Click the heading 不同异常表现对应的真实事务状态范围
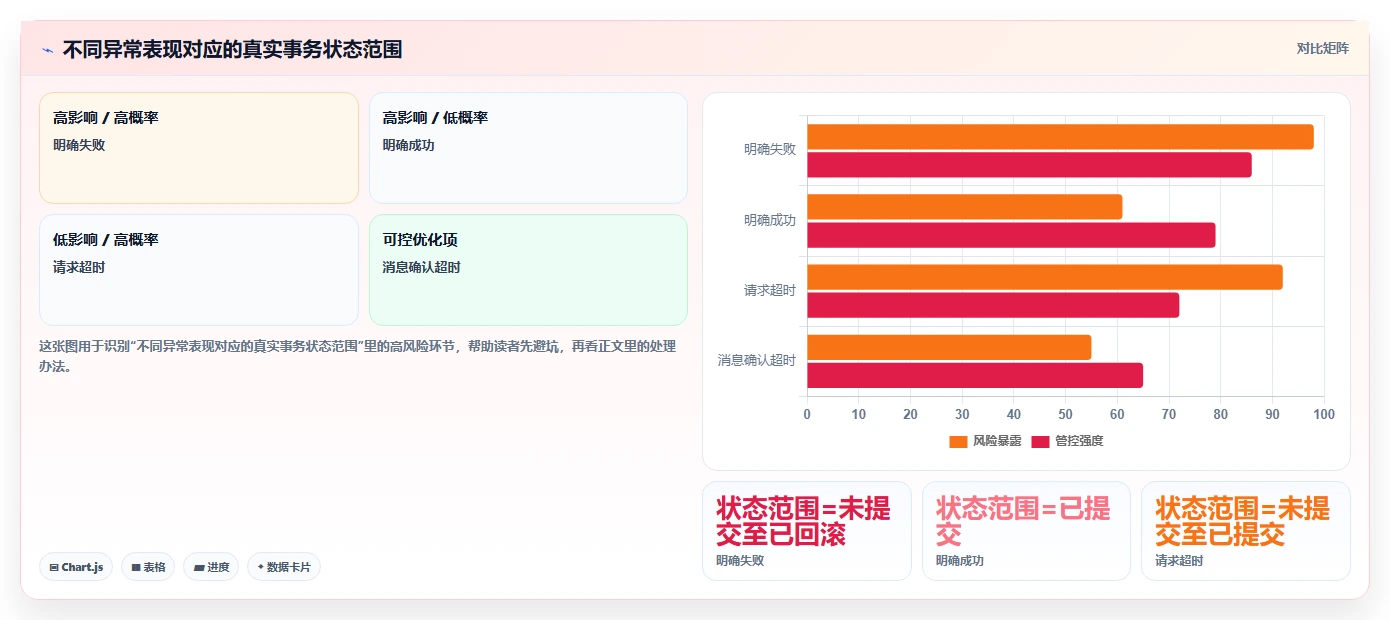The image size is (1390, 620). point(232,49)
